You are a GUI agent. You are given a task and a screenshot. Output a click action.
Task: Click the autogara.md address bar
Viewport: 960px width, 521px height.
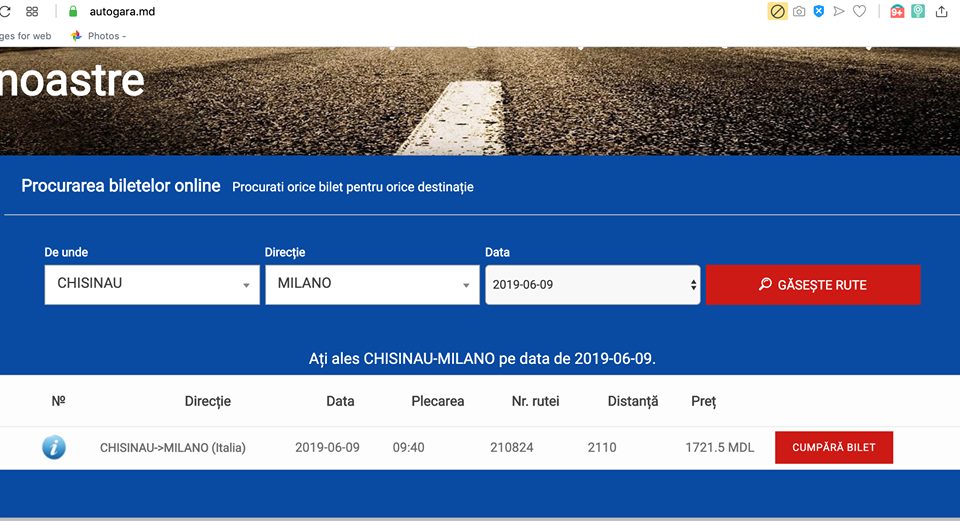point(122,11)
